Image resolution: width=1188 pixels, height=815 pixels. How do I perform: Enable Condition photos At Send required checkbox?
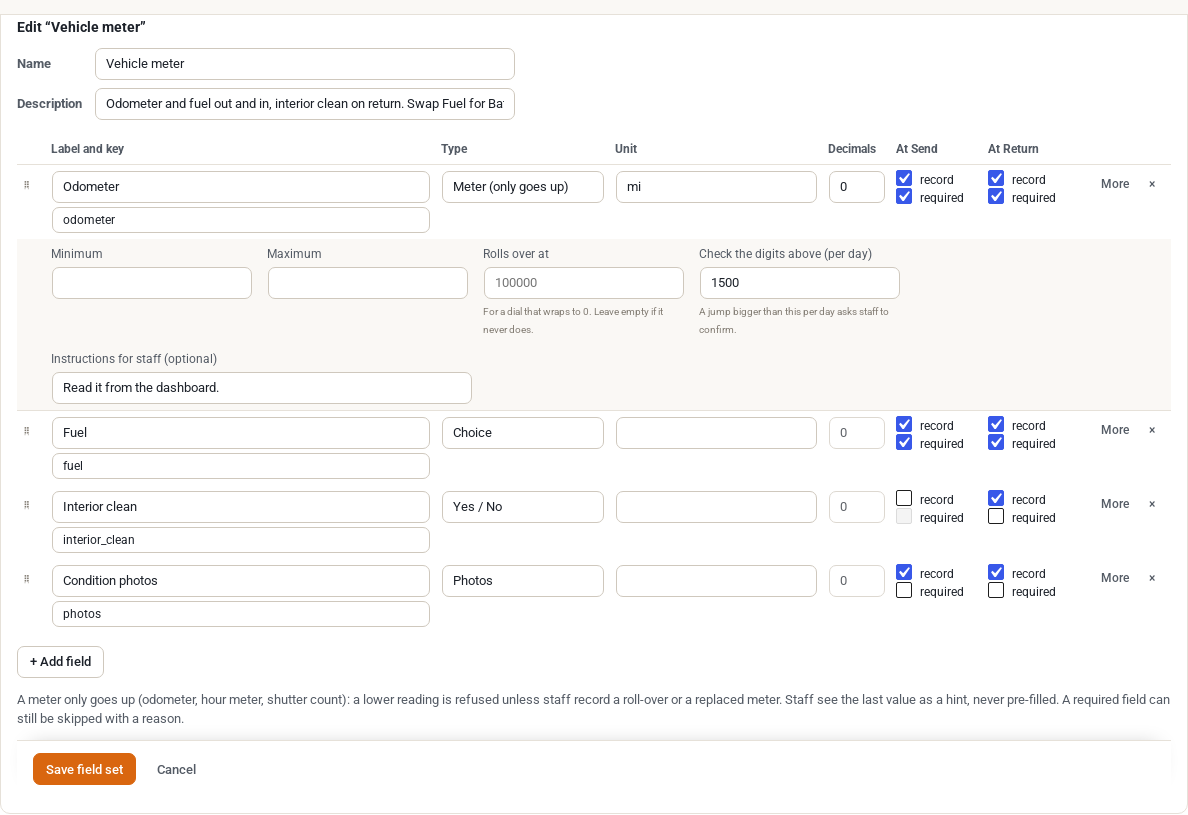[x=904, y=590]
